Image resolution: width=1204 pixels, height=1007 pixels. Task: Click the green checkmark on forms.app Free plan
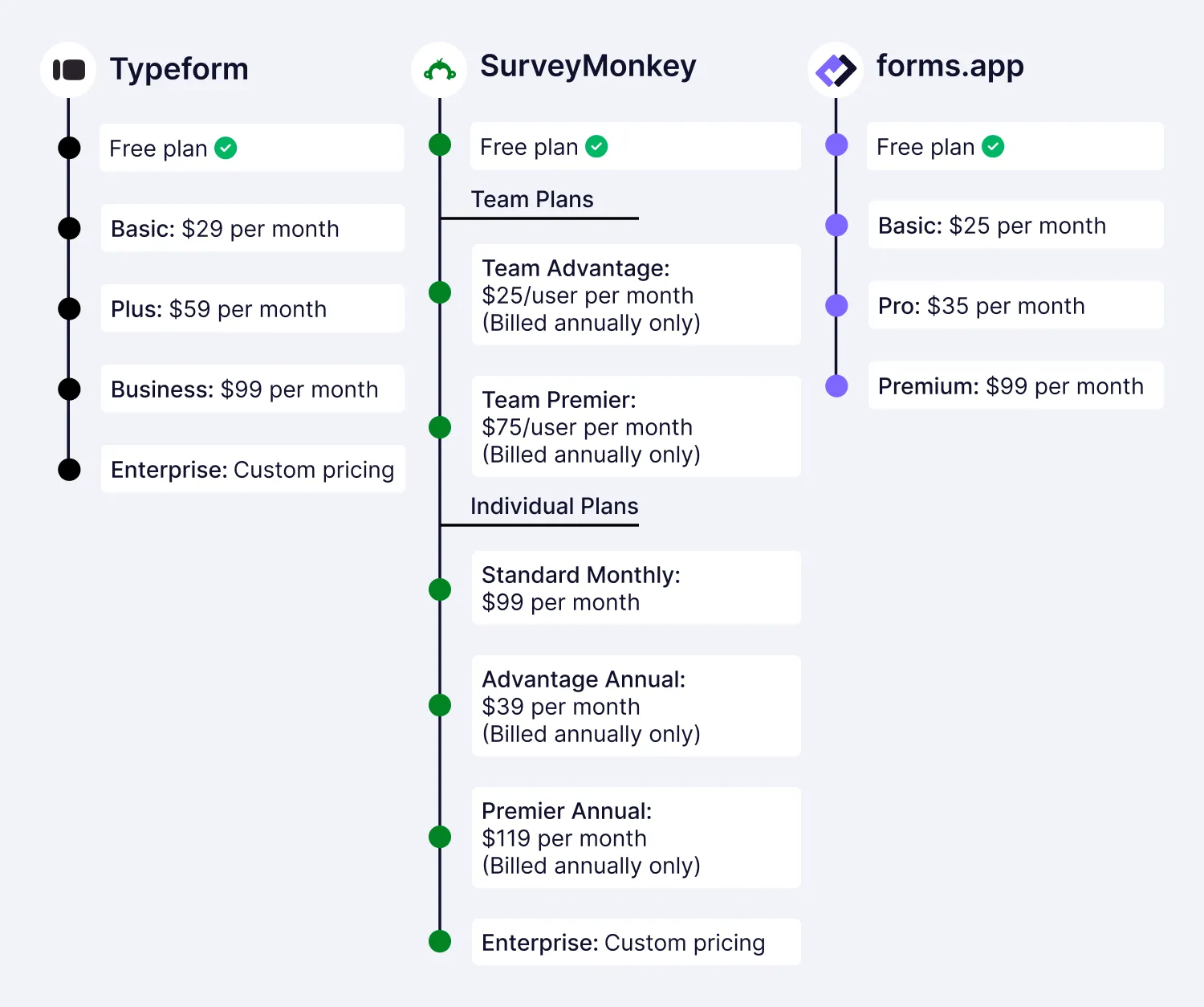pos(993,146)
